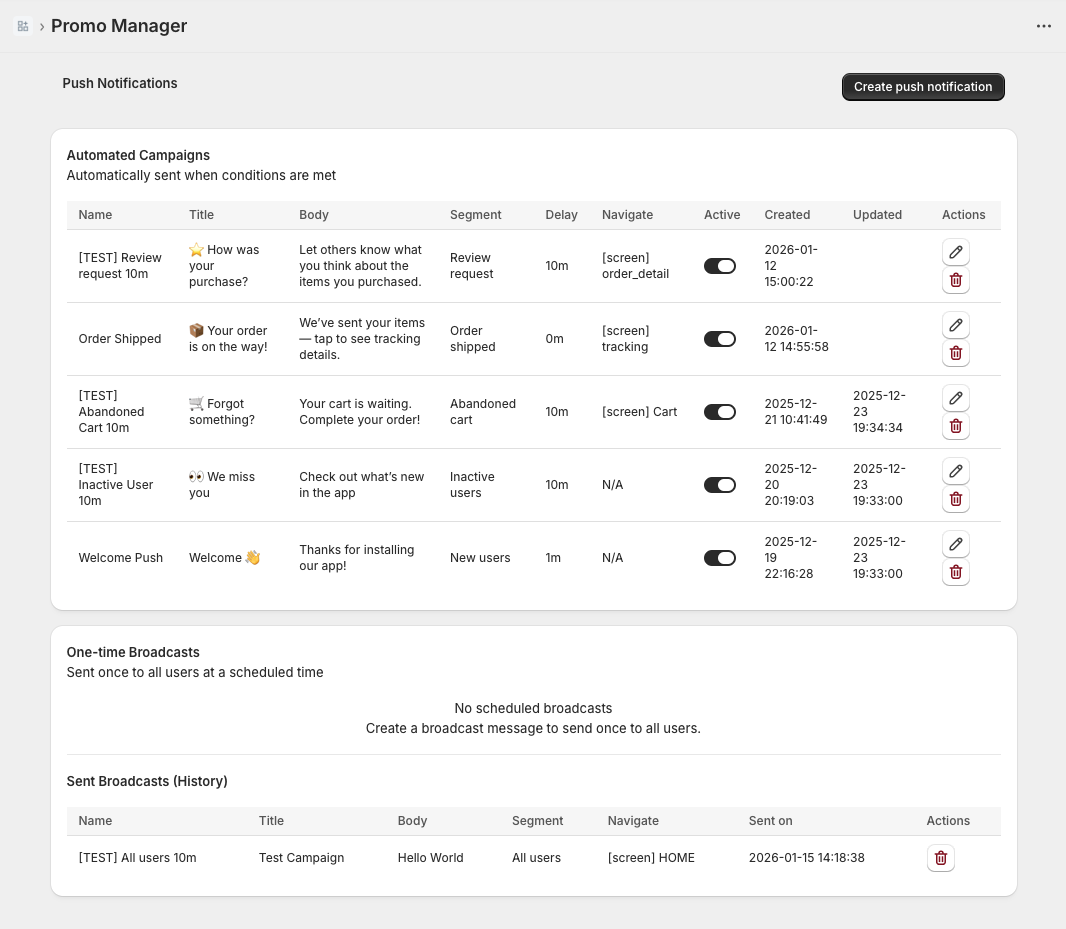
Task: Delete the Inactive User 10m campaign
Action: [955, 499]
